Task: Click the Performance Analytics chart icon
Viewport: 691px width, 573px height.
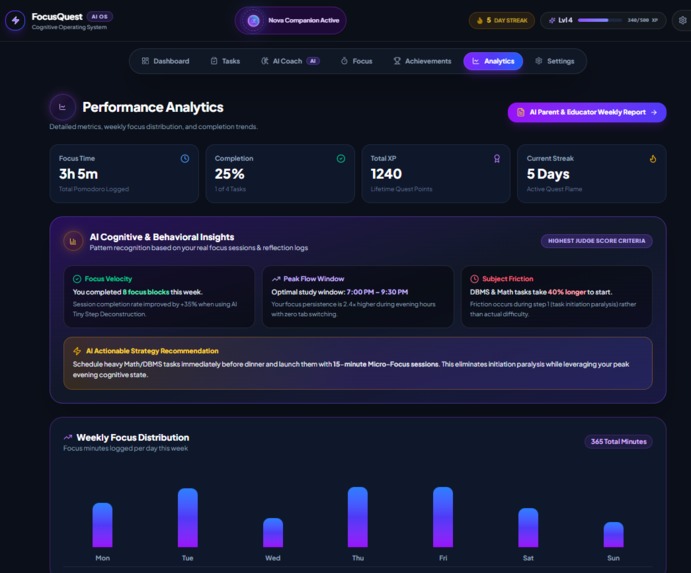Action: pos(63,107)
